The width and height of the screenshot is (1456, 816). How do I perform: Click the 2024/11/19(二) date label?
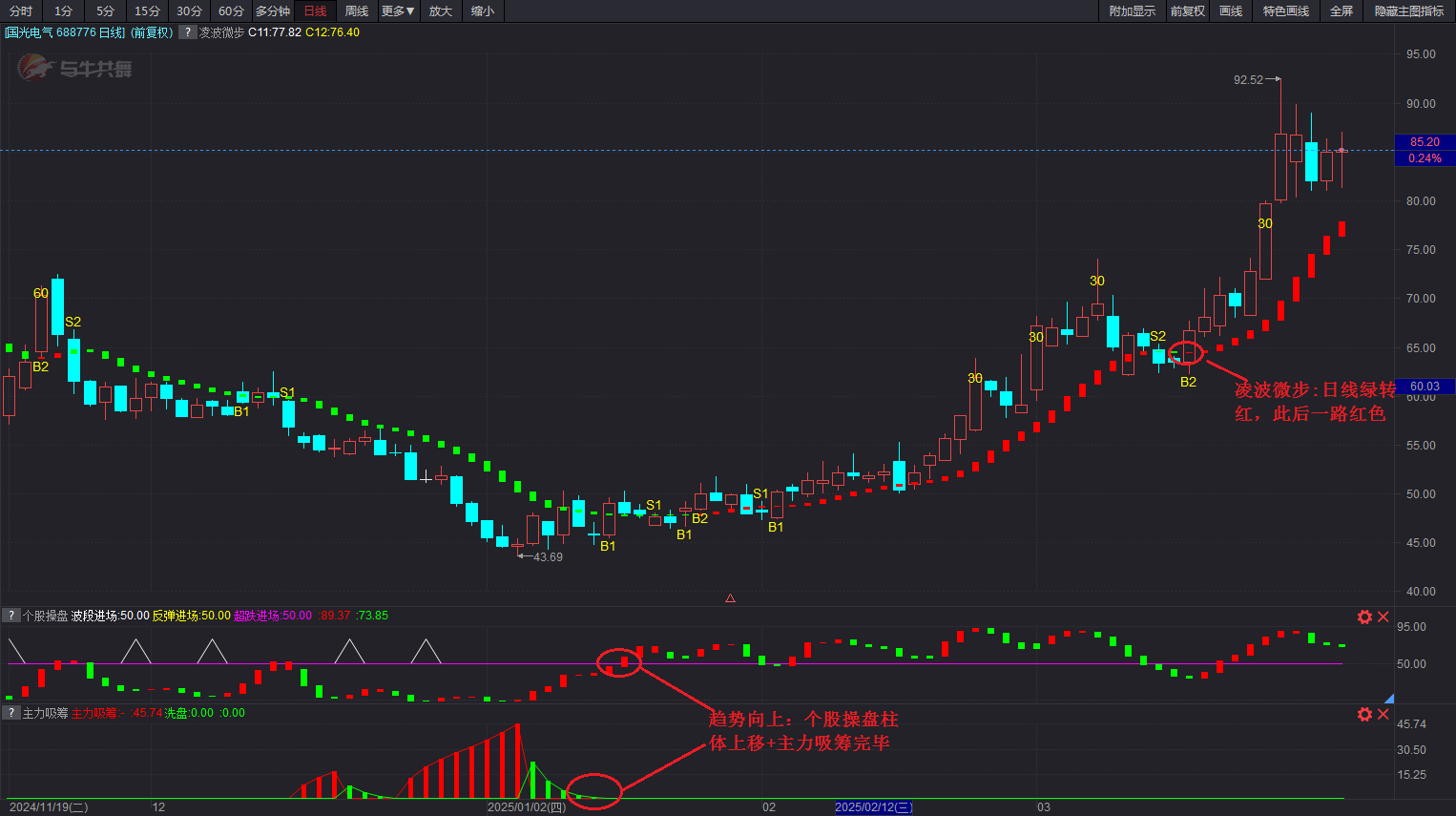[49, 807]
